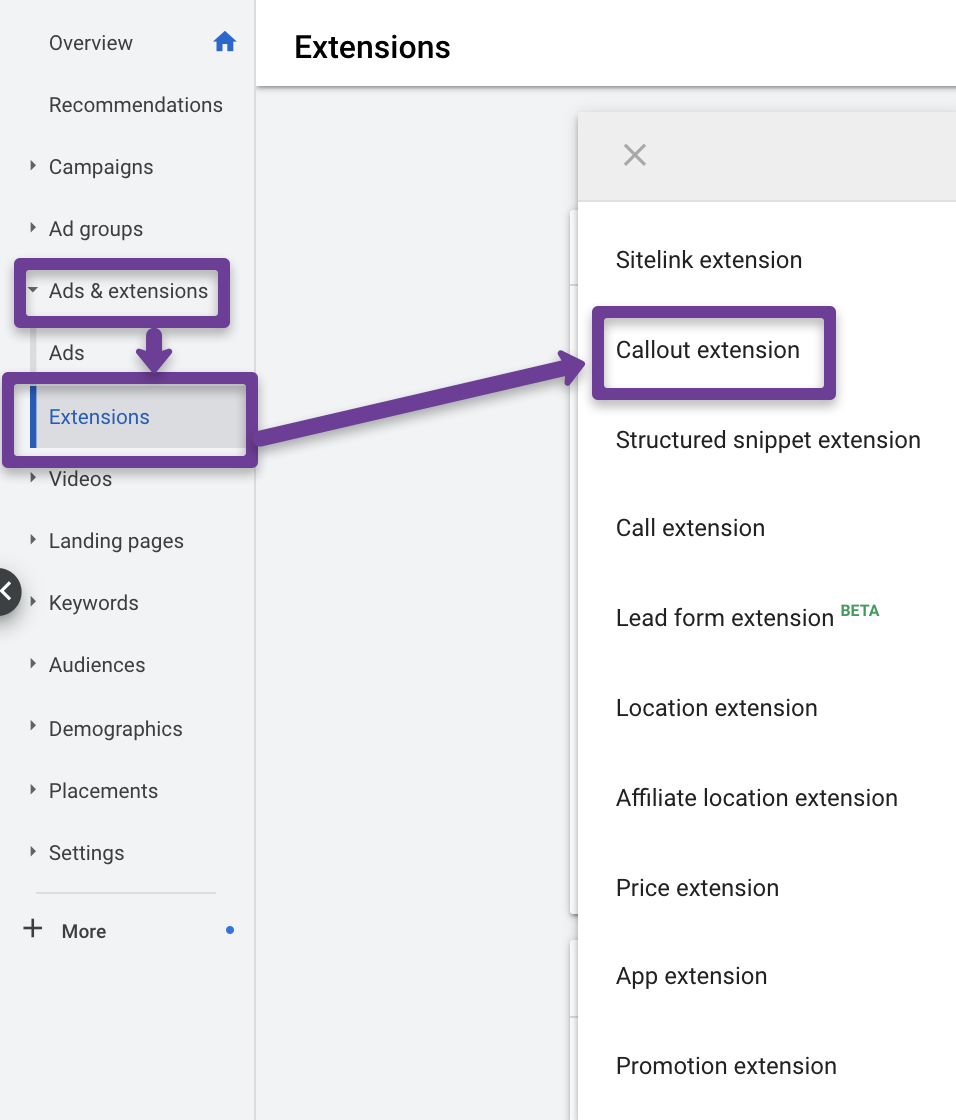This screenshot has width=956, height=1120.
Task: Select Sitelink extension
Action: (708, 260)
